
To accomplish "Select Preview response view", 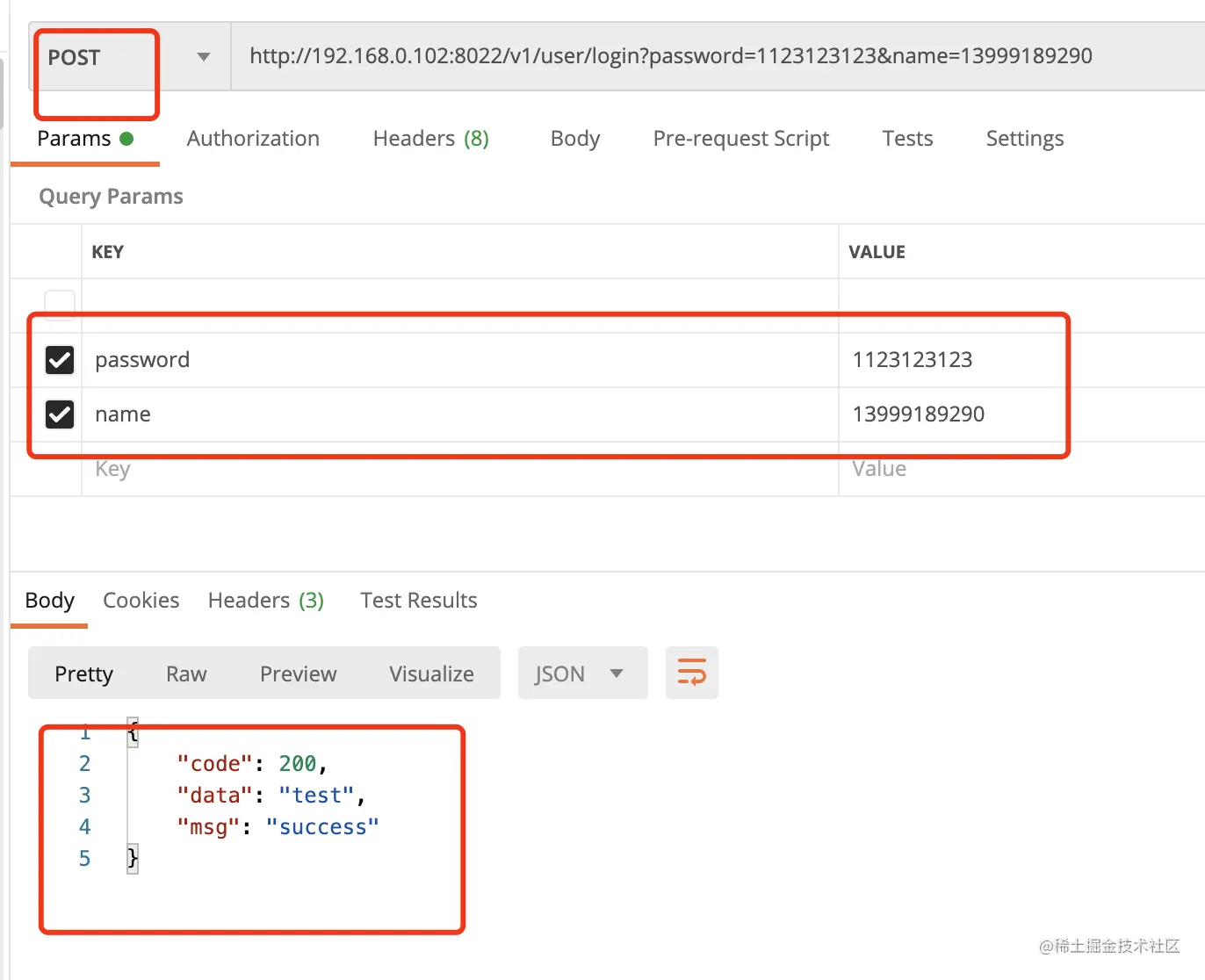I will [x=298, y=674].
